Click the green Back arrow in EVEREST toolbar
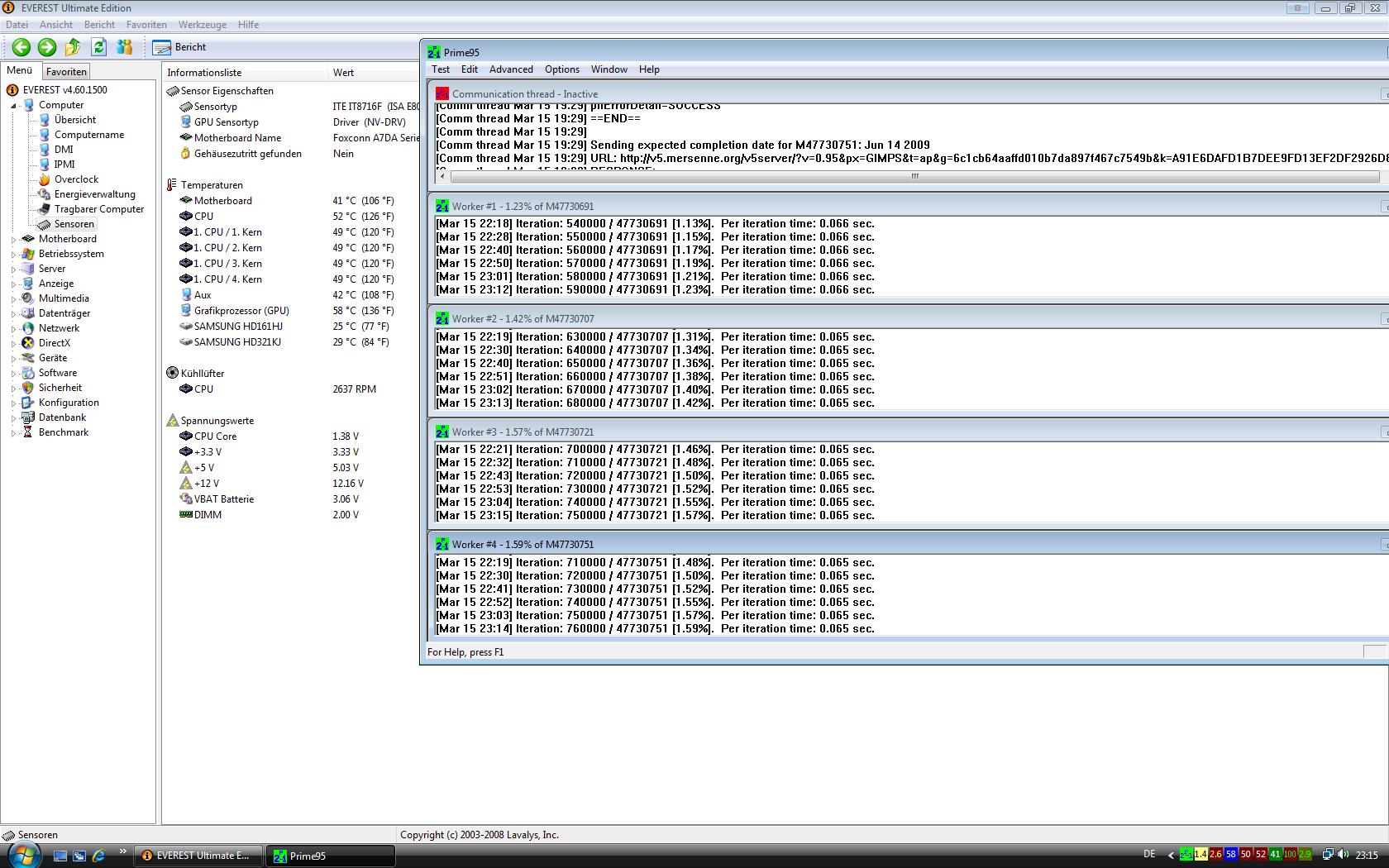This screenshot has height=868, width=1389. point(21,47)
